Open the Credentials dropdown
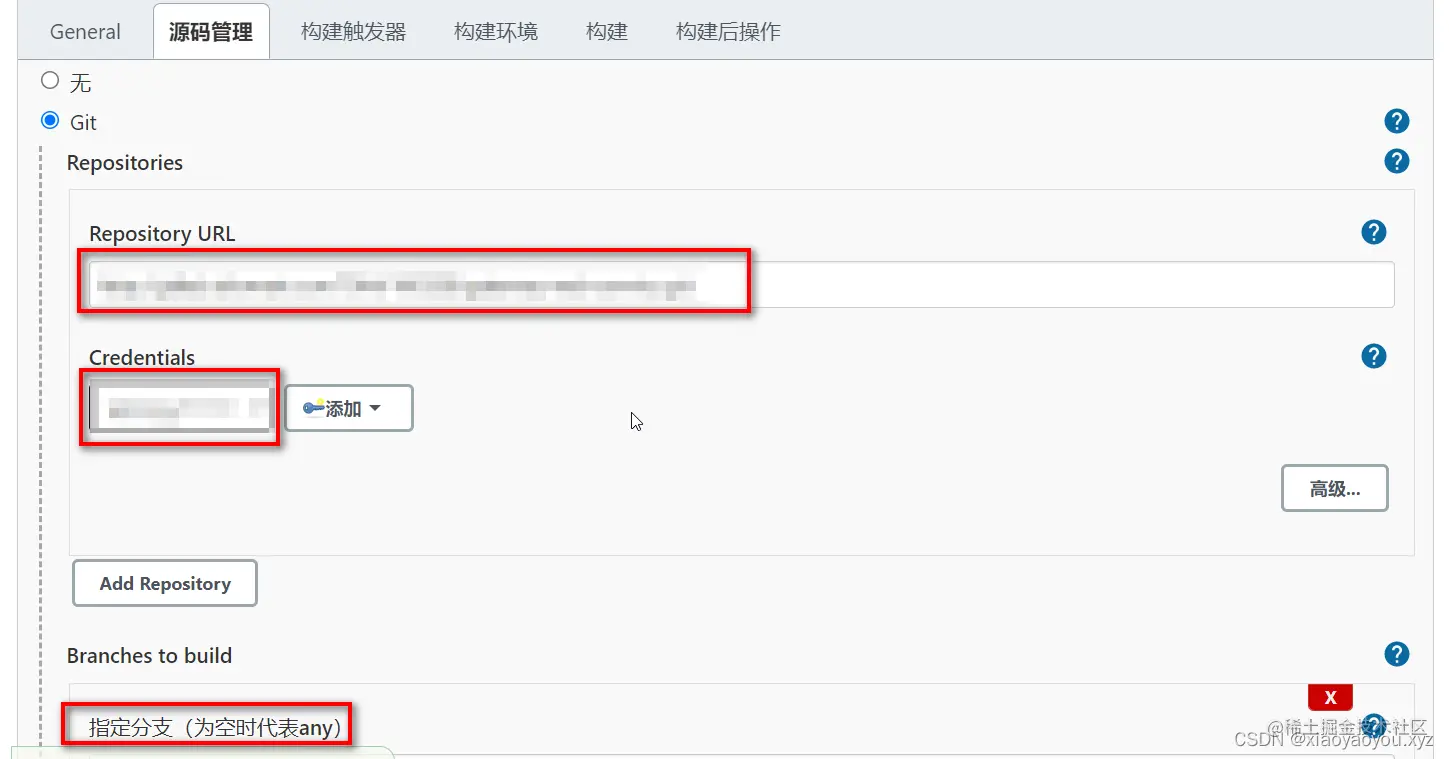This screenshot has height=759, width=1449. point(181,407)
